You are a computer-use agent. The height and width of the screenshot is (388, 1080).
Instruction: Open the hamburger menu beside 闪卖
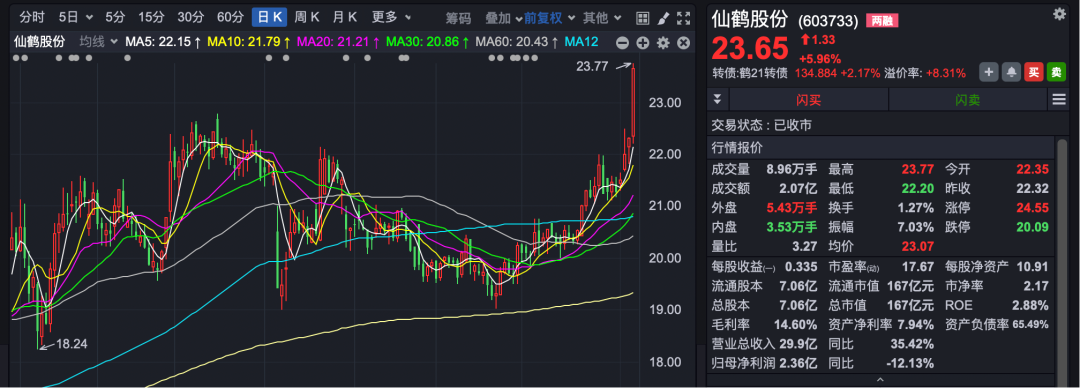pos(1059,100)
